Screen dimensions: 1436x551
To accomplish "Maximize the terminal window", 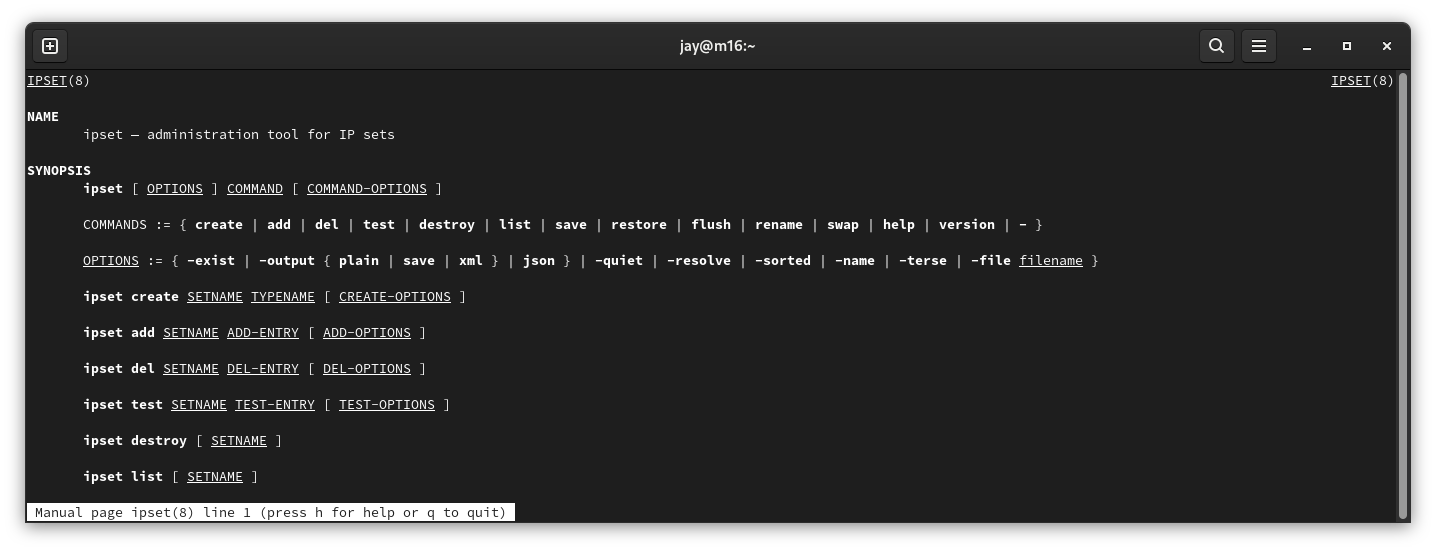I will [x=1346, y=46].
